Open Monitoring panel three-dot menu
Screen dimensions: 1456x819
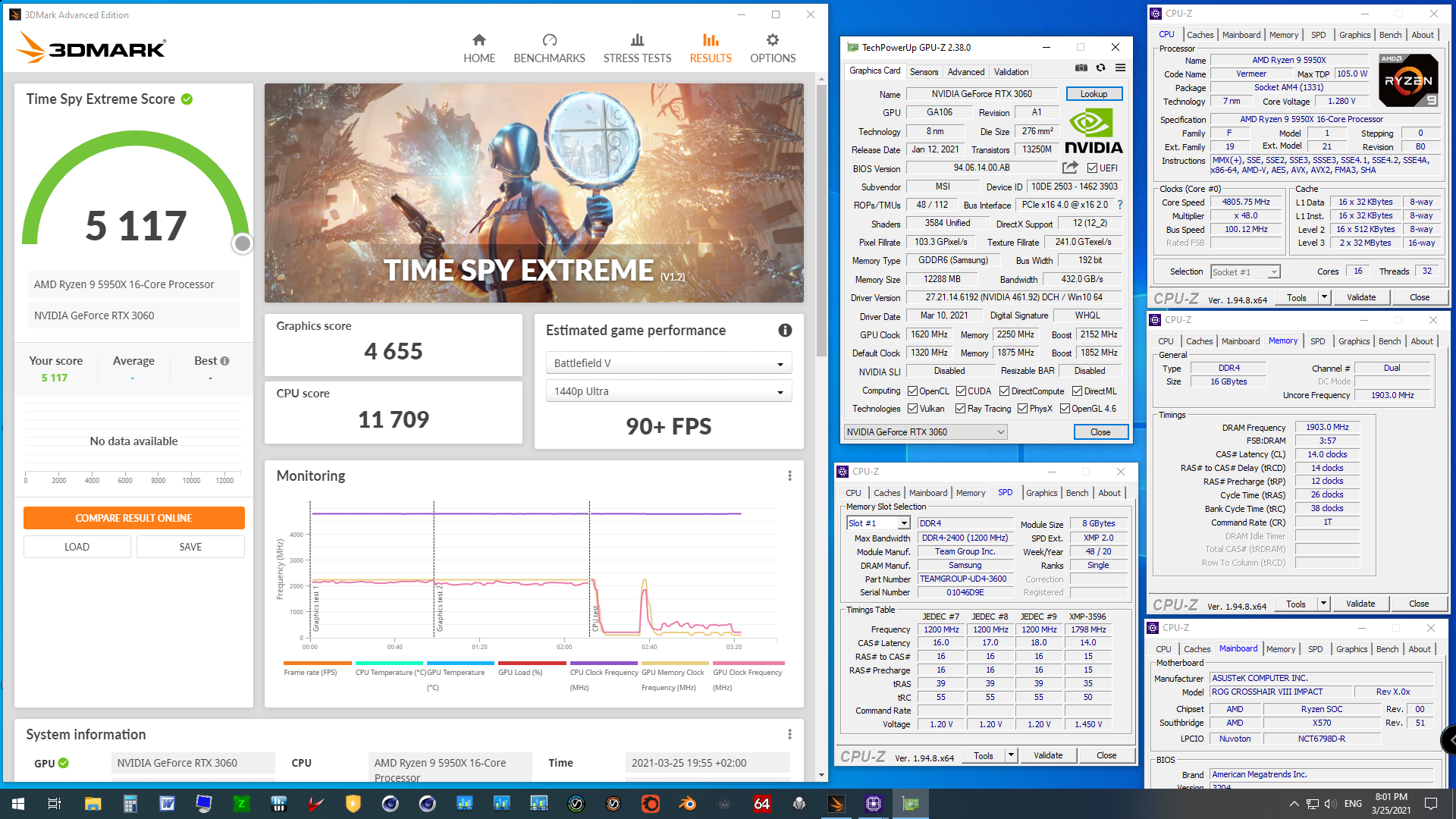pyautogui.click(x=789, y=475)
